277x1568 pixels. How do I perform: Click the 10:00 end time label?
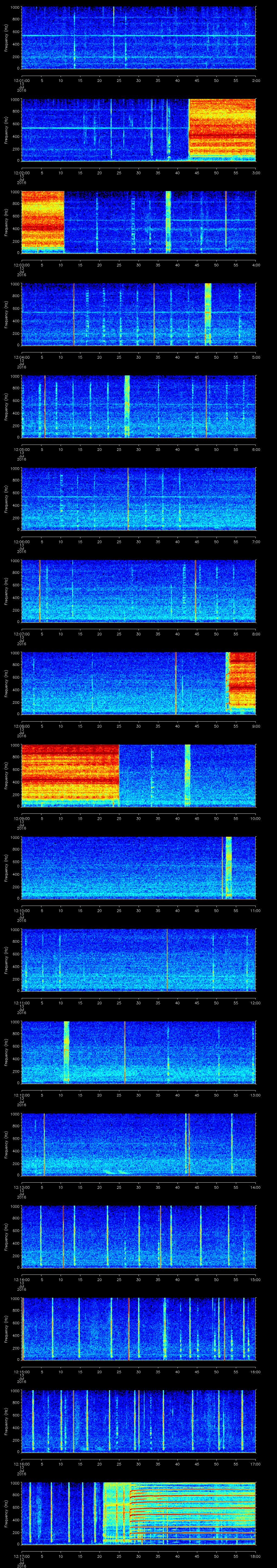[x=256, y=819]
